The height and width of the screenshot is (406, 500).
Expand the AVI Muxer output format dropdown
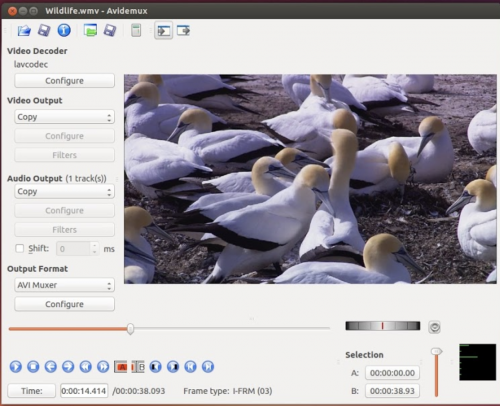(64, 285)
